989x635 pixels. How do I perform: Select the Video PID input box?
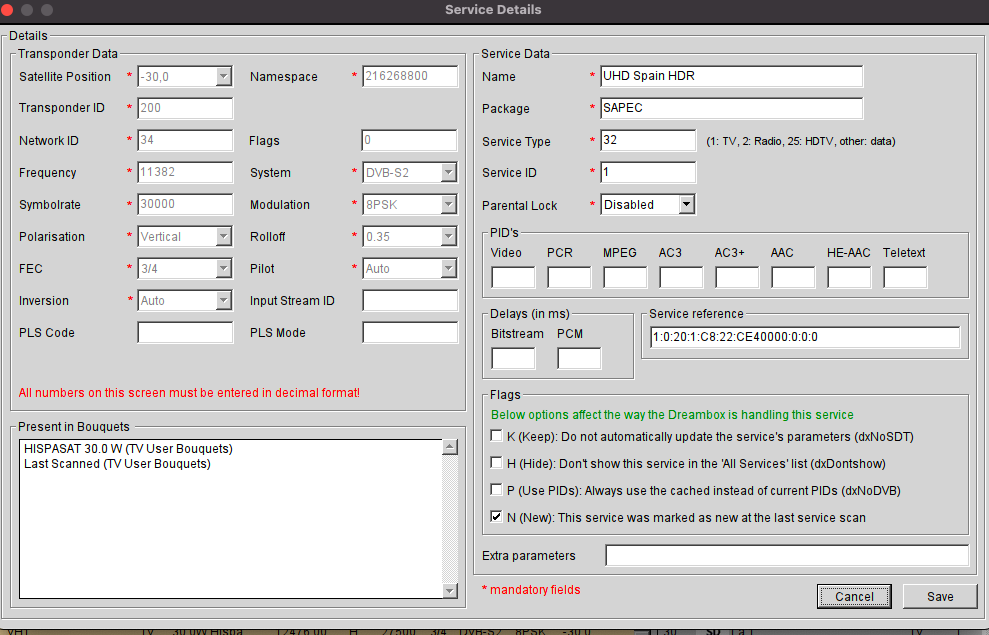coord(513,278)
